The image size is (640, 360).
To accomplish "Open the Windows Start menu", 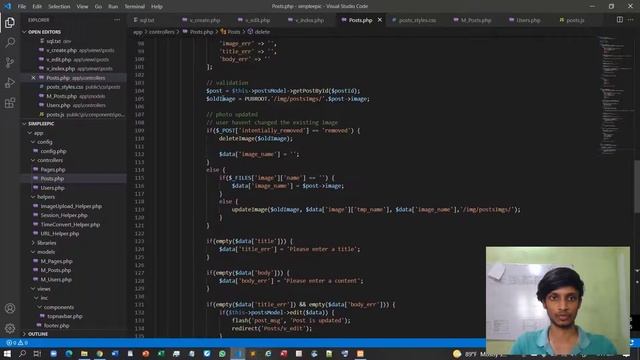I will [7, 353].
